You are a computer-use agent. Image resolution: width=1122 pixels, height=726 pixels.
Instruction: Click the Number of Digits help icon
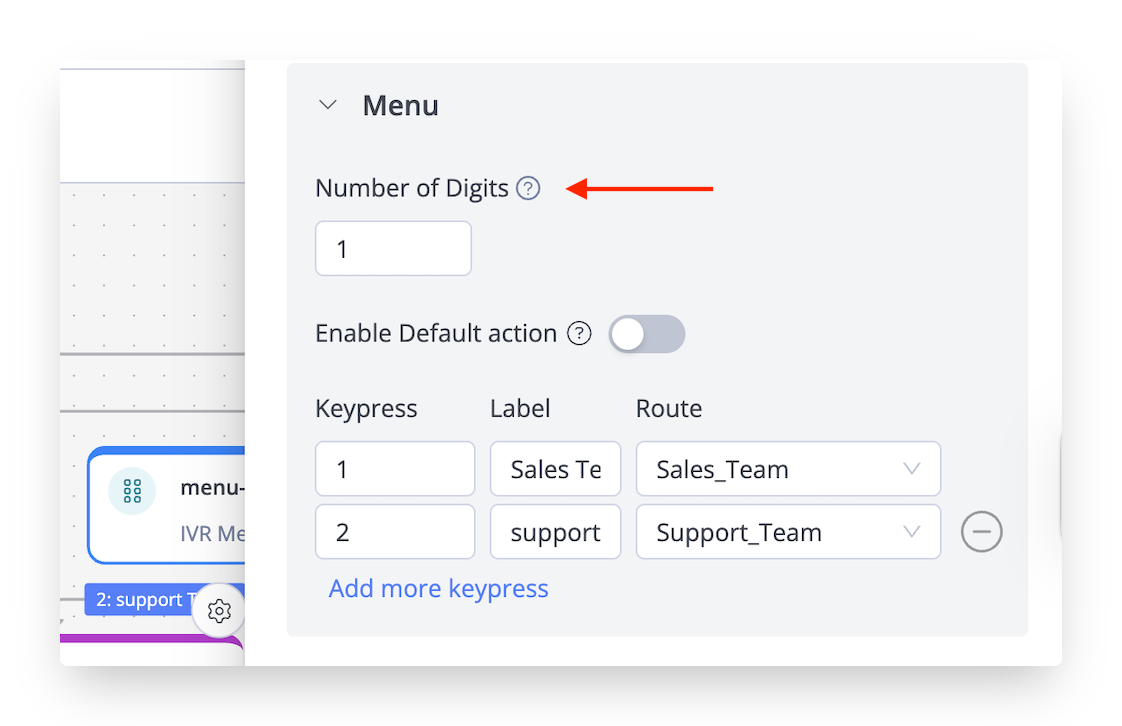(x=528, y=188)
